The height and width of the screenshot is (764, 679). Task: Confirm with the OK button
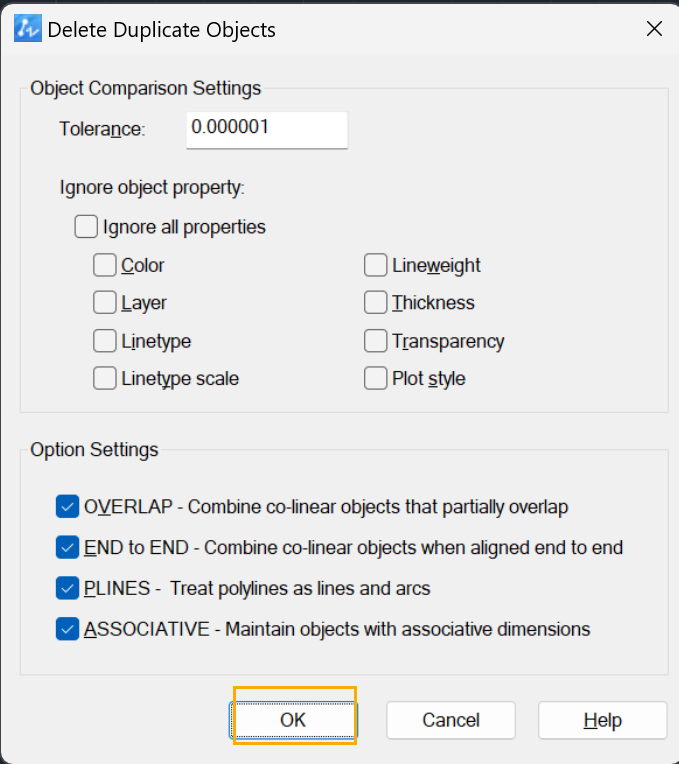[293, 720]
